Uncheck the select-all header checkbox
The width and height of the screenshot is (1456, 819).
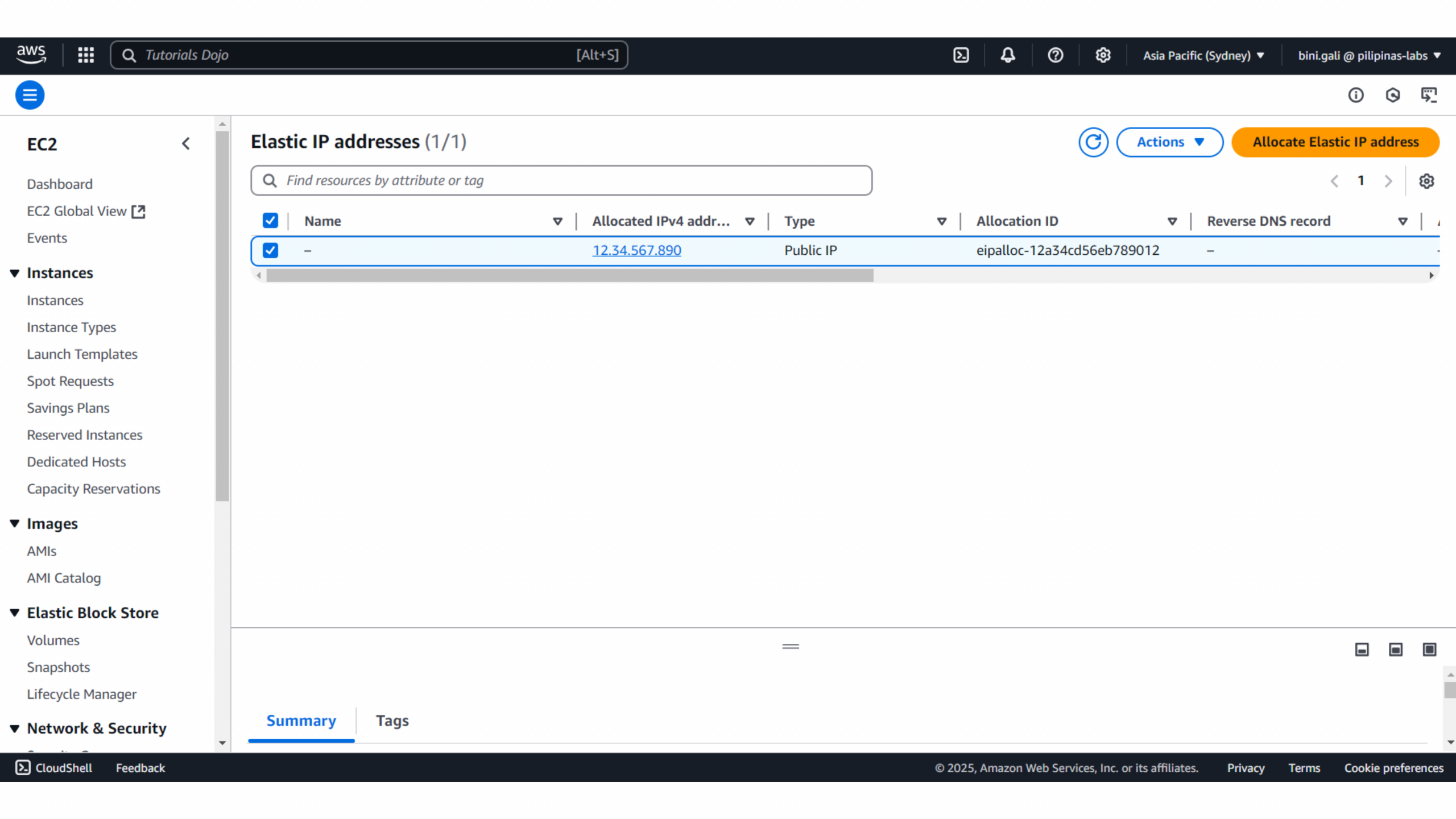(x=270, y=221)
